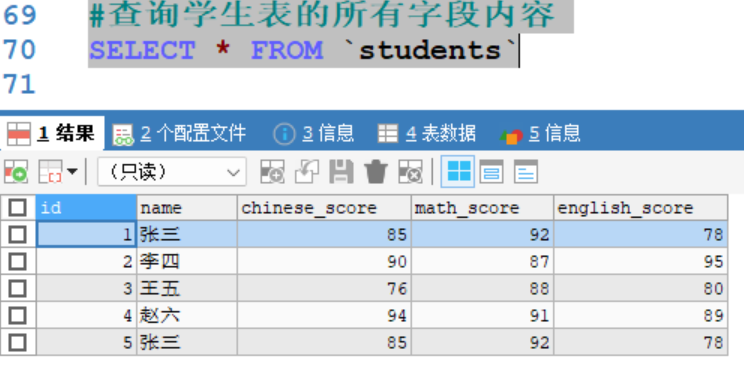
Task: Click the insert new row icon
Action: (x=272, y=171)
